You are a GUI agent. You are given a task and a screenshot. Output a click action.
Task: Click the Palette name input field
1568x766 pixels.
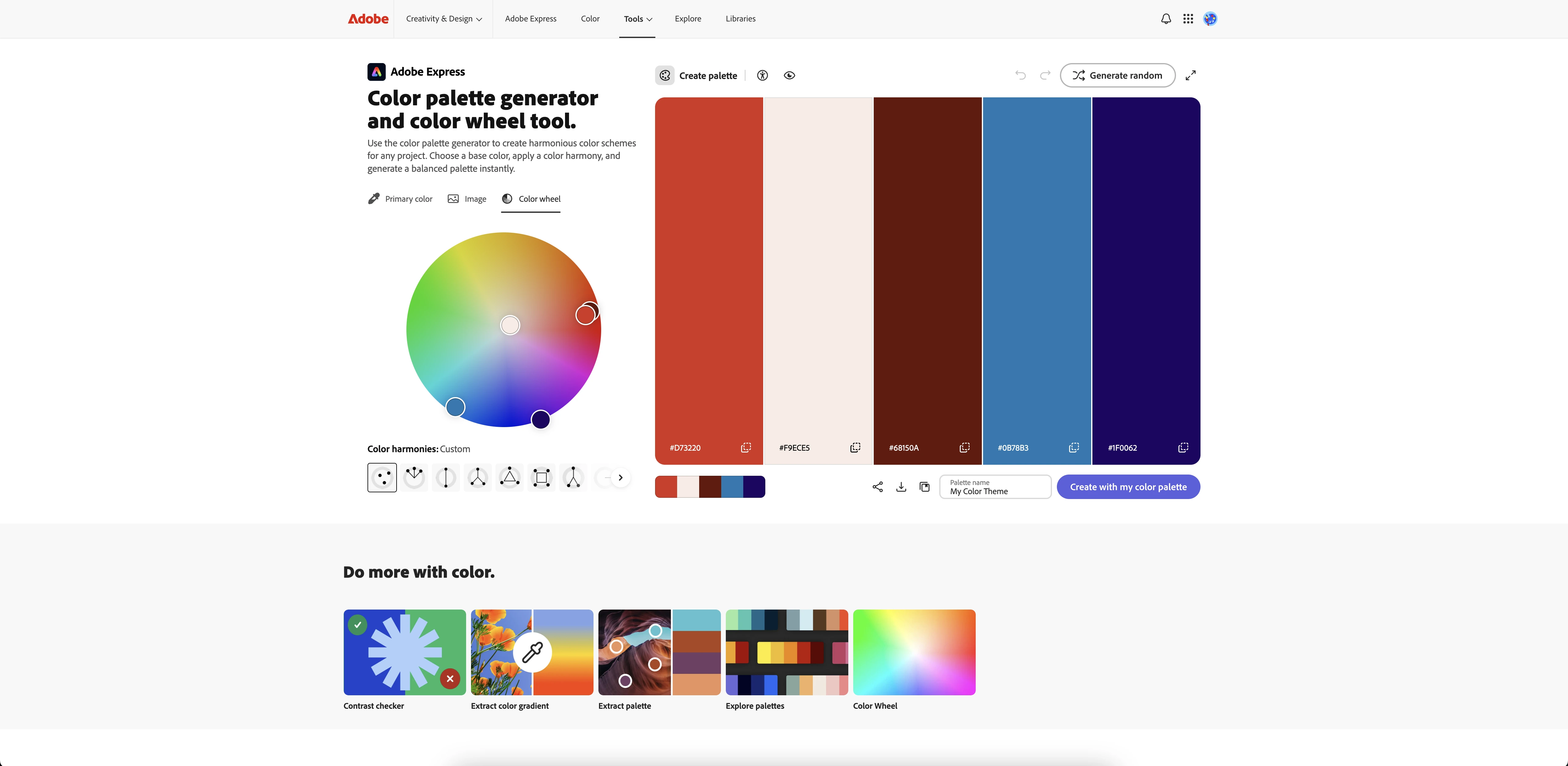coord(995,487)
